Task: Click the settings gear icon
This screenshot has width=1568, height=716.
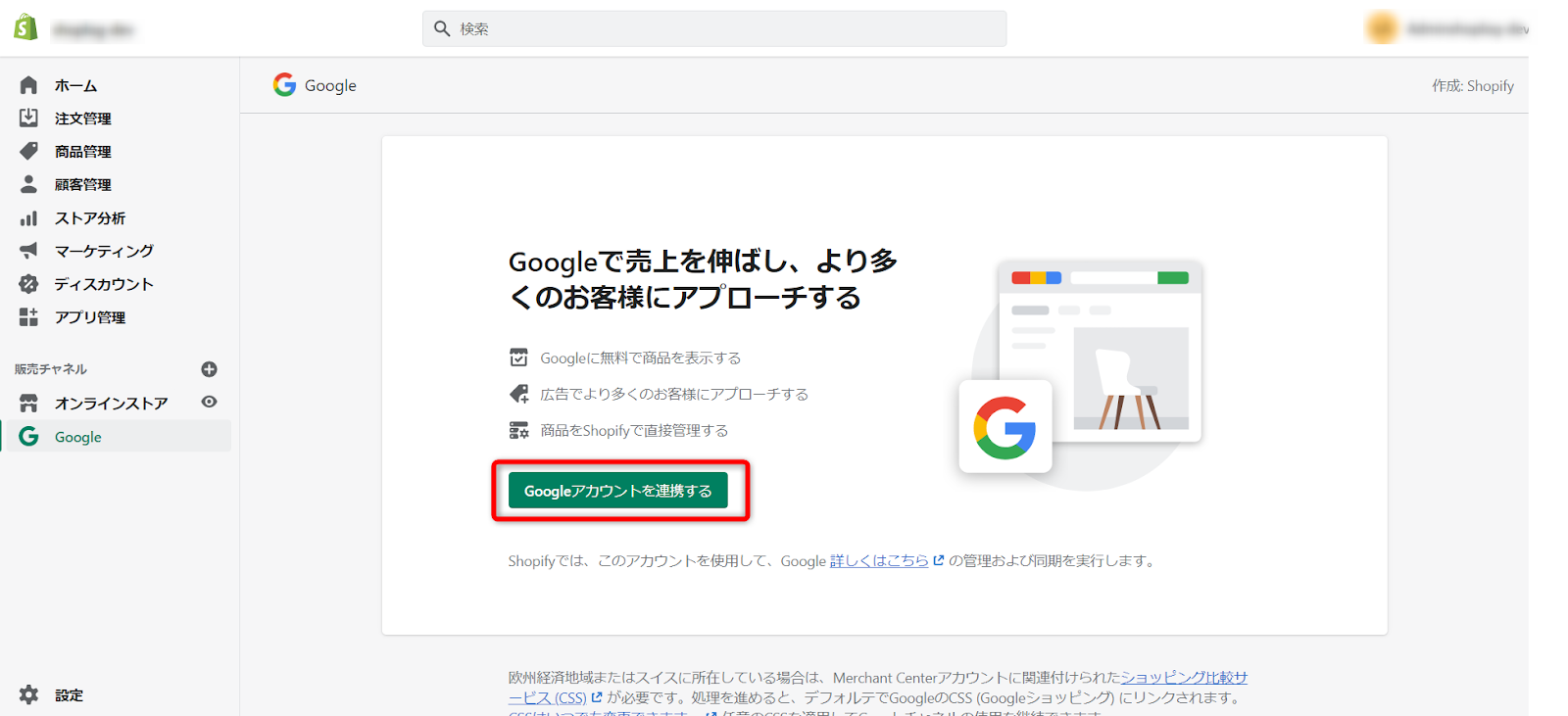Action: pyautogui.click(x=28, y=694)
